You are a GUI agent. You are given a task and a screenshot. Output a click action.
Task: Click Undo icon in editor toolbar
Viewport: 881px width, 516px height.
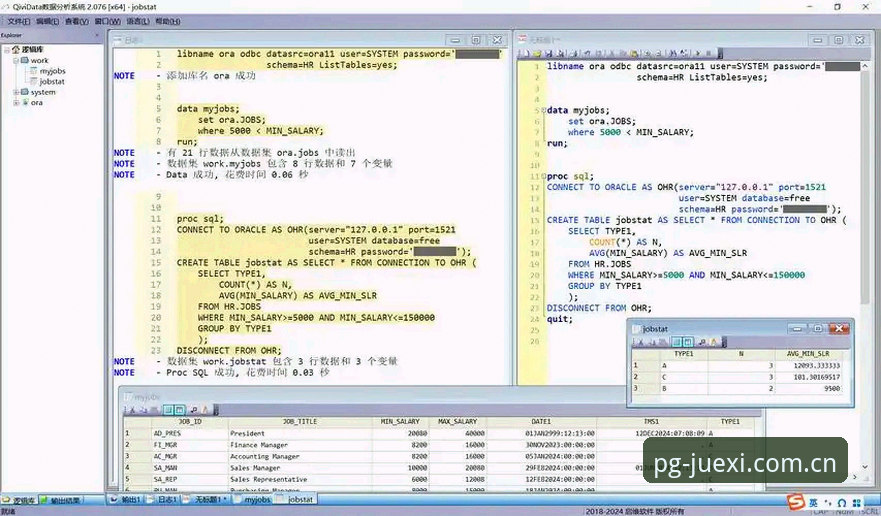(x=587, y=53)
